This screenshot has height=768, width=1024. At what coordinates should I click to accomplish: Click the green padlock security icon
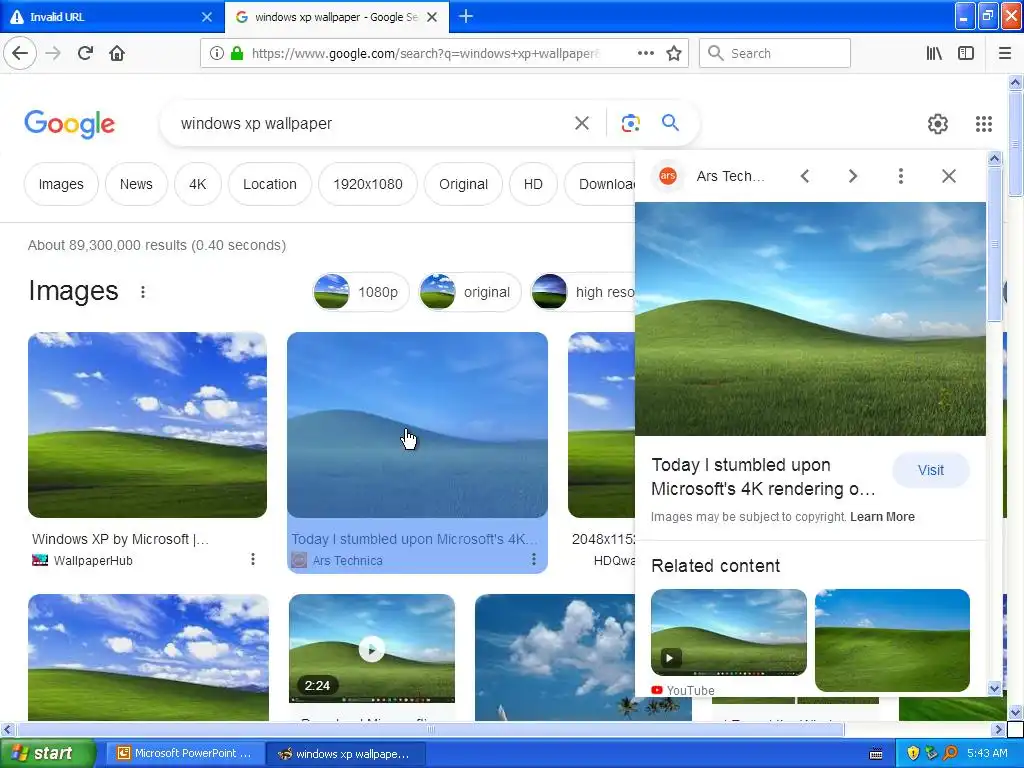pyautogui.click(x=236, y=53)
